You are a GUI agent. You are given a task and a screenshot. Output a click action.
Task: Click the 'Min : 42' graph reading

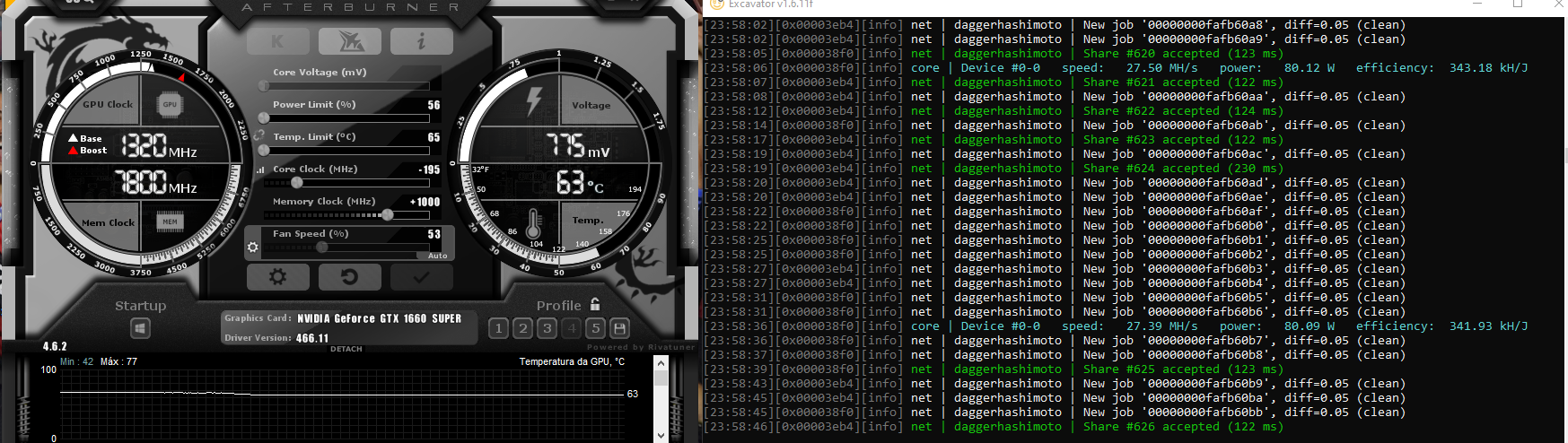tap(77, 361)
